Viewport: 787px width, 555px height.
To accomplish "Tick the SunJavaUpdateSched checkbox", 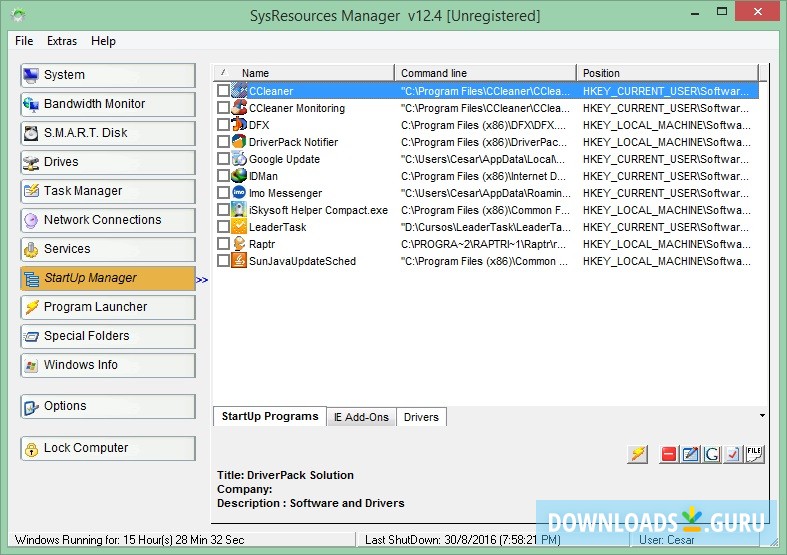I will click(223, 261).
